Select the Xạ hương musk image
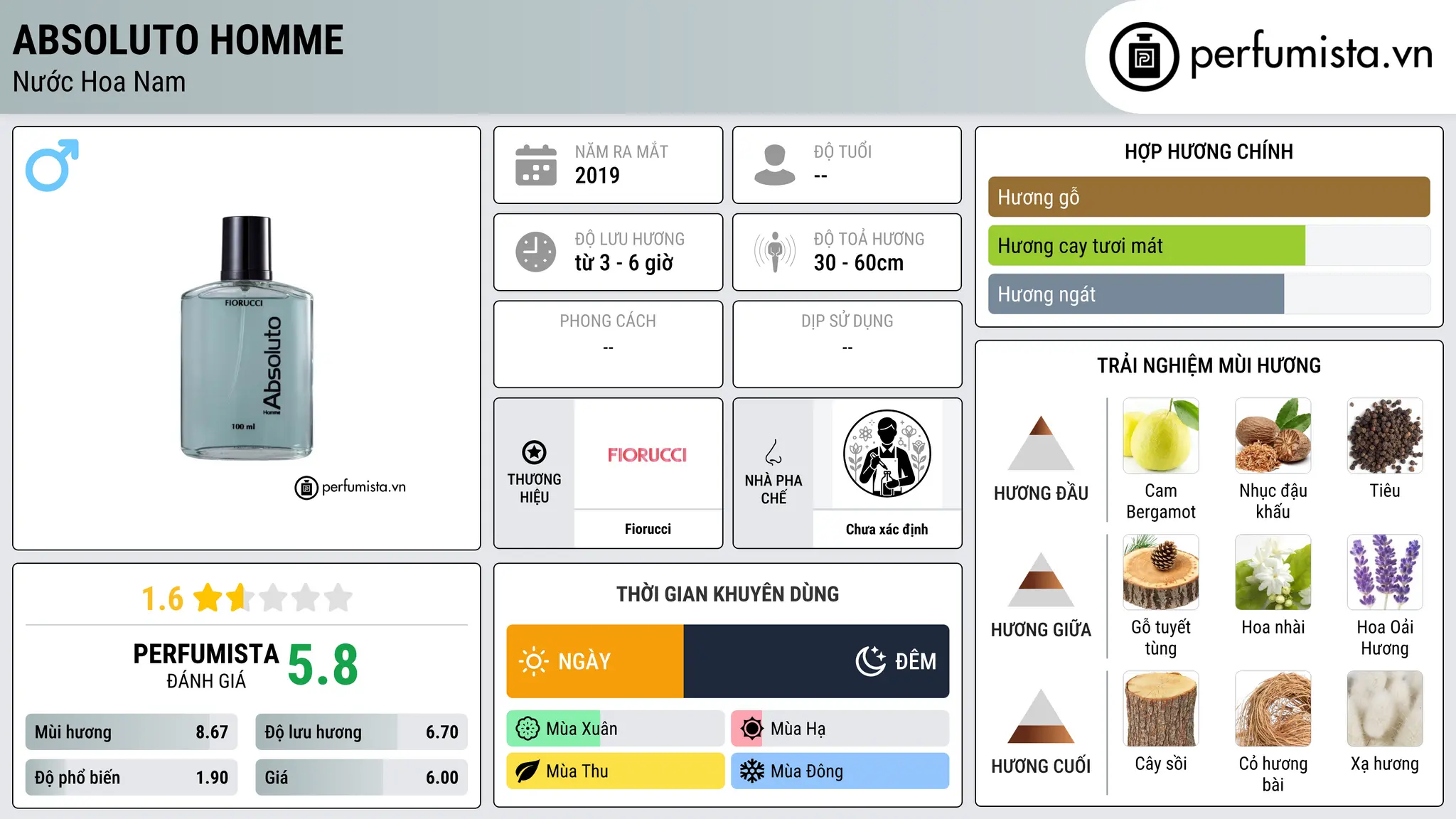This screenshot has width=1456, height=819. [x=1385, y=709]
